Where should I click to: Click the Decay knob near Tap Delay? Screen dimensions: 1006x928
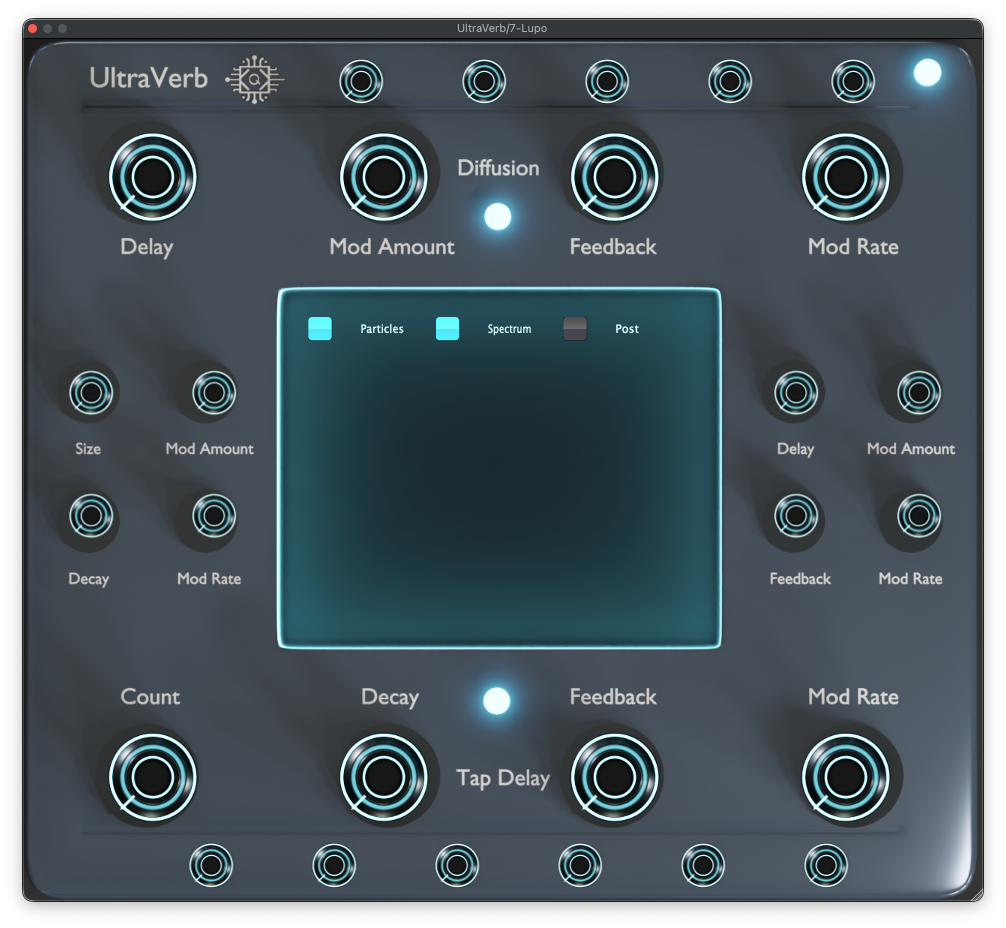[x=386, y=776]
